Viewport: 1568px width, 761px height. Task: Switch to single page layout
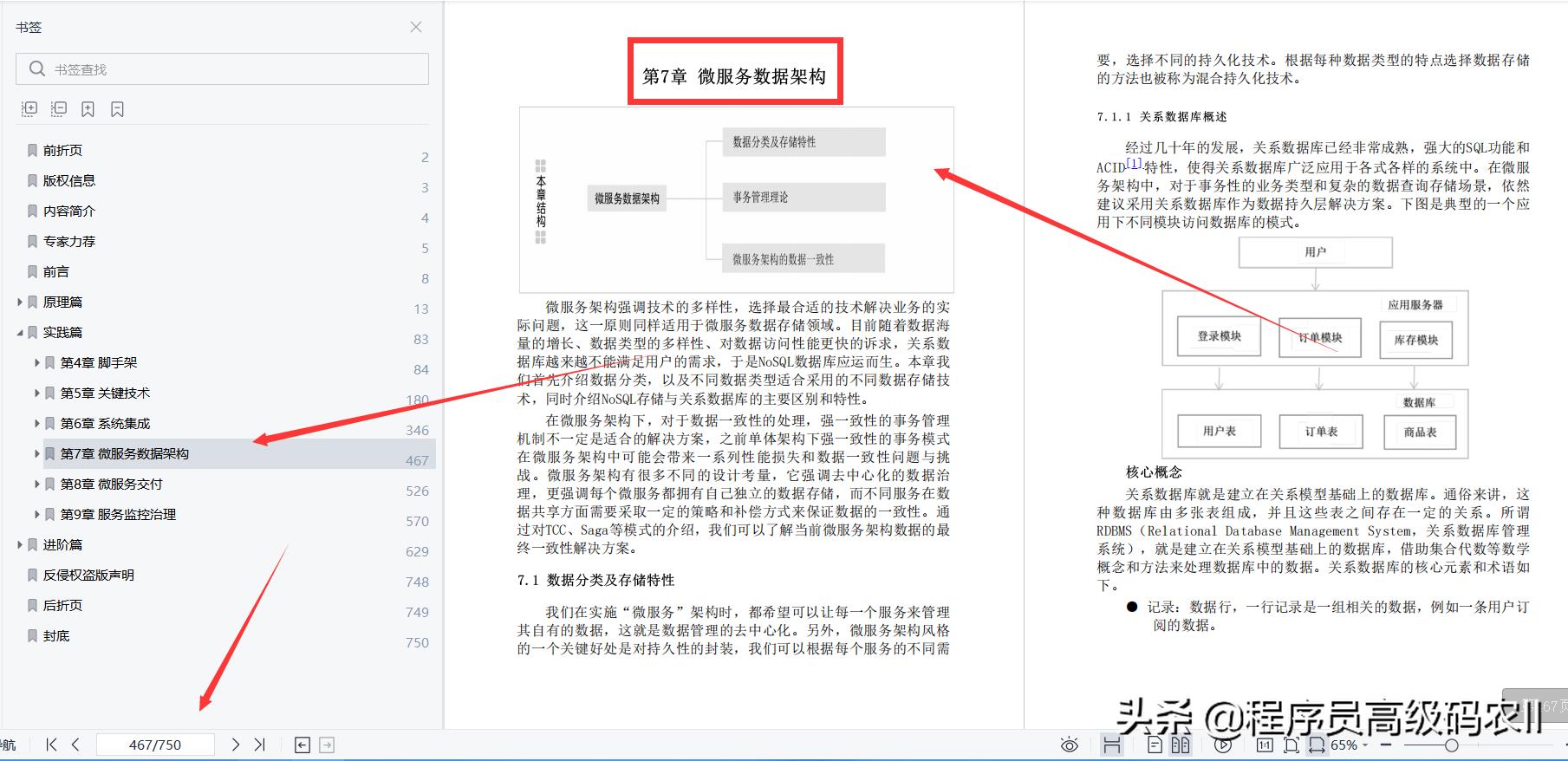pos(1155,745)
